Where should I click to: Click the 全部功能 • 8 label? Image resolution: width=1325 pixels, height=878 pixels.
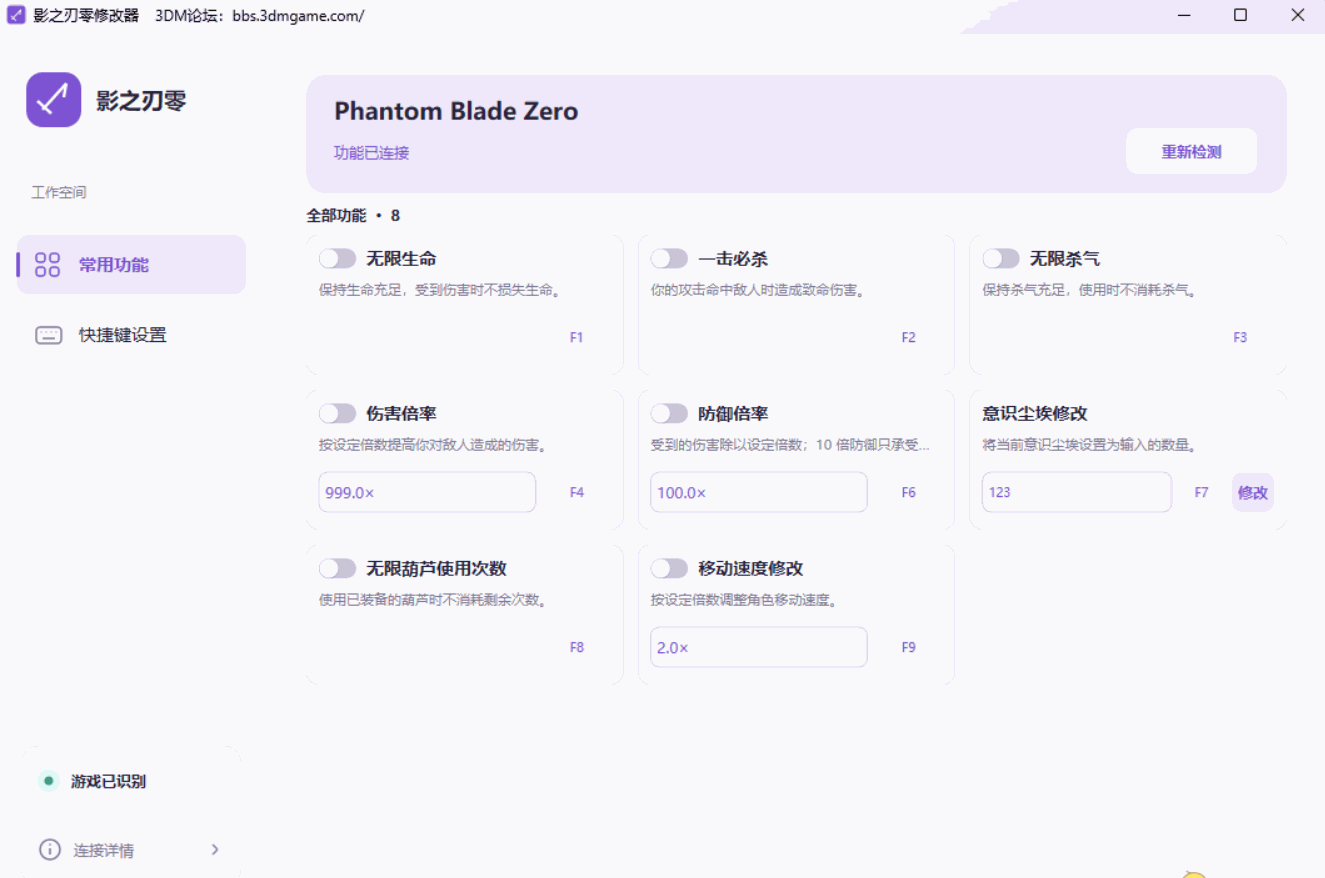click(x=353, y=215)
